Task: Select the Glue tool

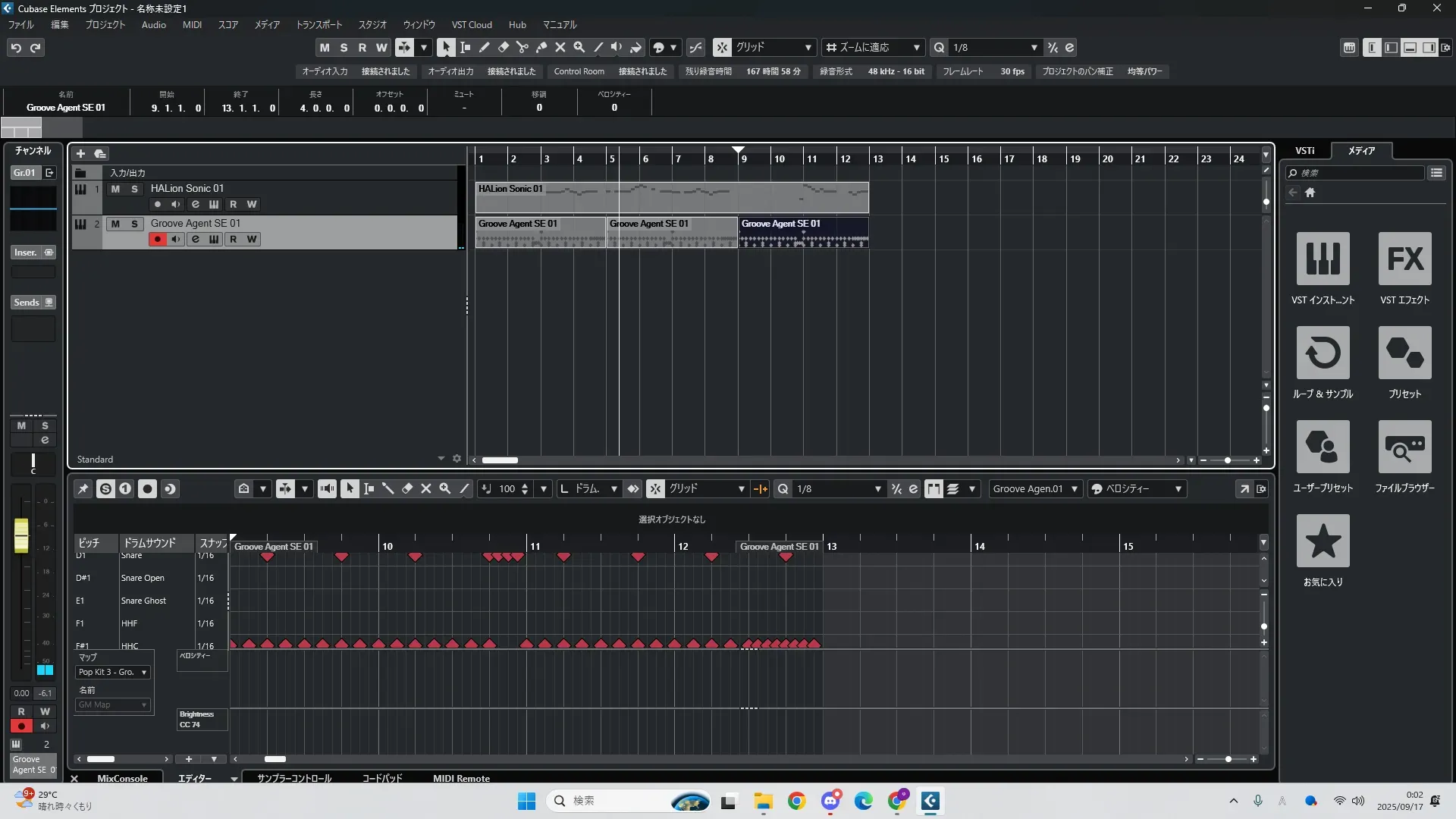Action: point(541,47)
